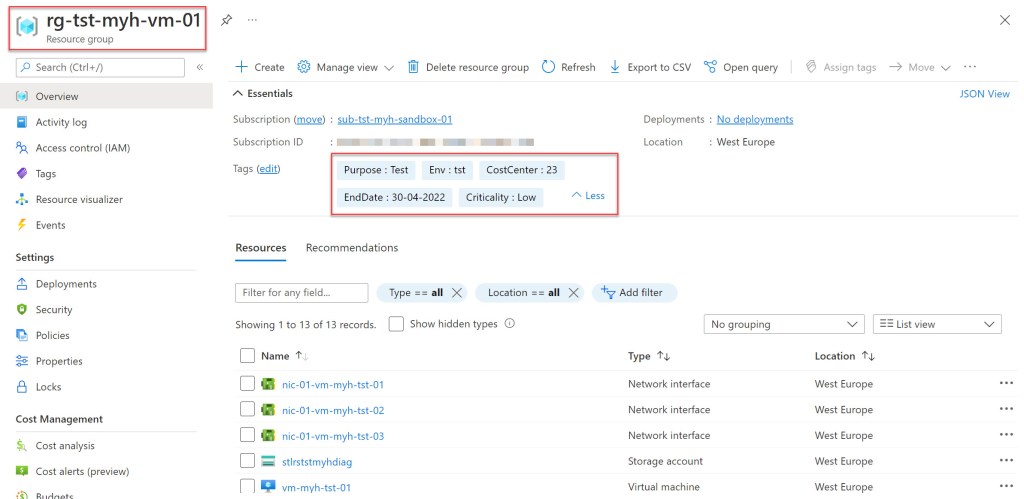Click the pin icon next to the title

pos(226,20)
